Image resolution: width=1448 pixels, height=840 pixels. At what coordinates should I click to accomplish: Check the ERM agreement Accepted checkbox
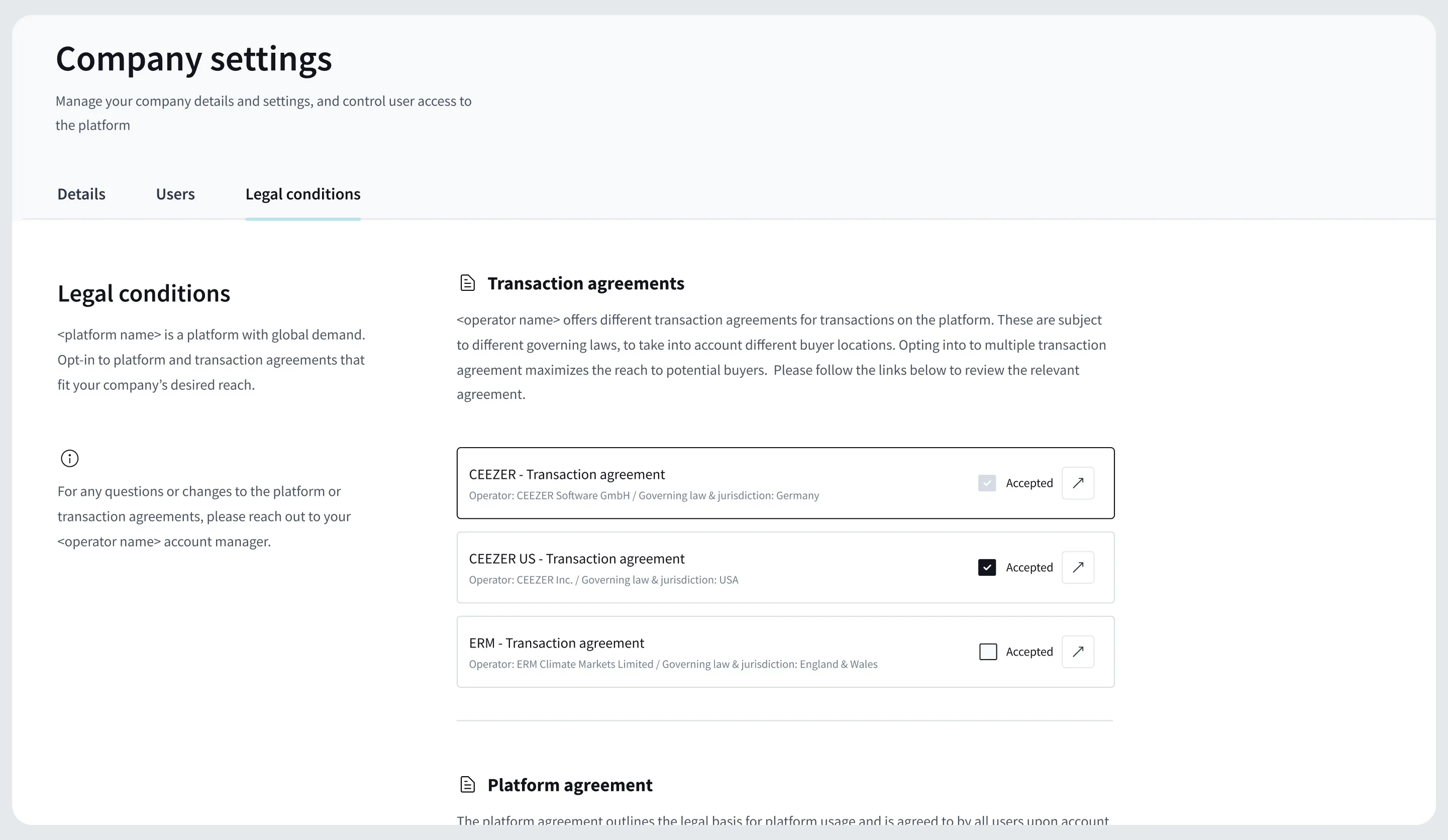988,652
